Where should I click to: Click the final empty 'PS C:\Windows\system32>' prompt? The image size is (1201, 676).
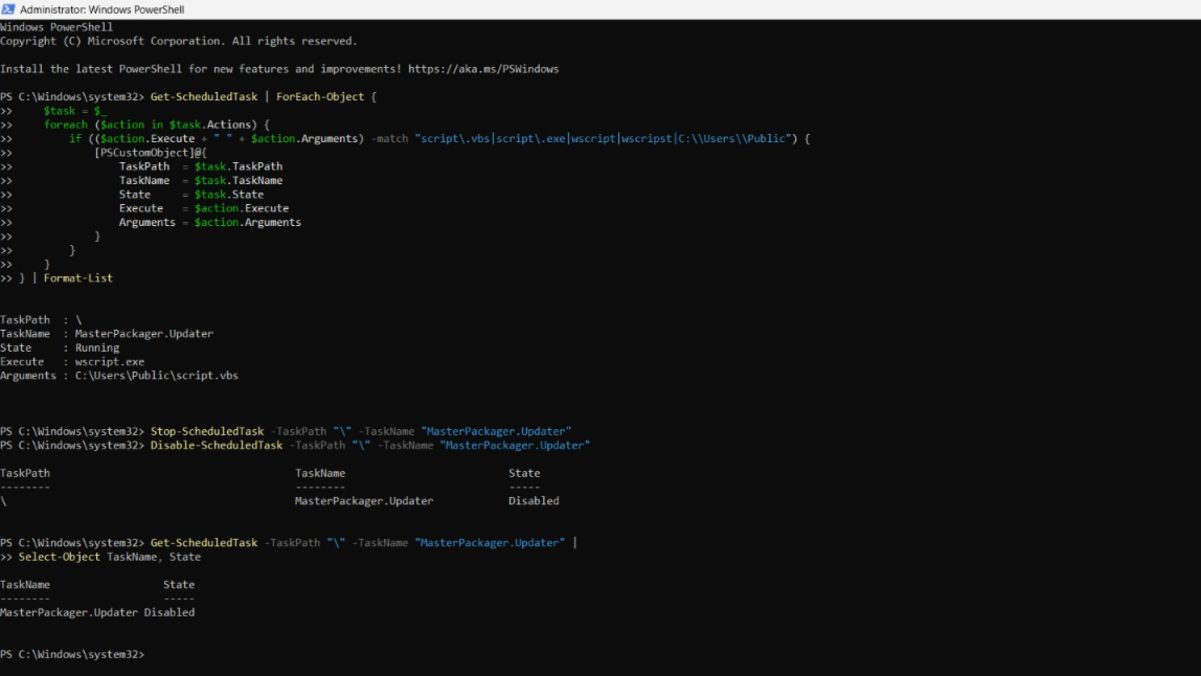point(72,654)
